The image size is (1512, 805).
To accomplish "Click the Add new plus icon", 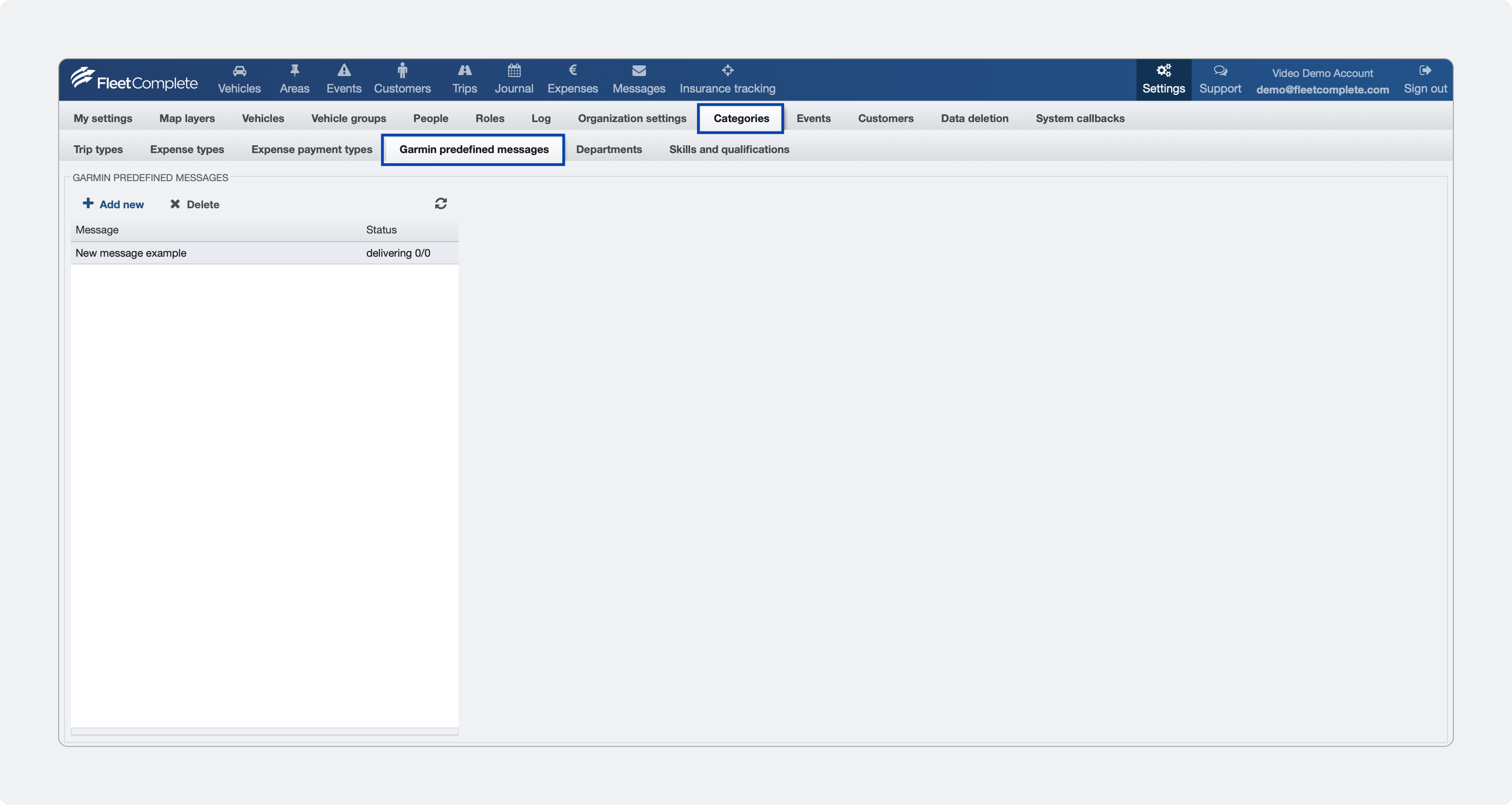I will pos(88,203).
